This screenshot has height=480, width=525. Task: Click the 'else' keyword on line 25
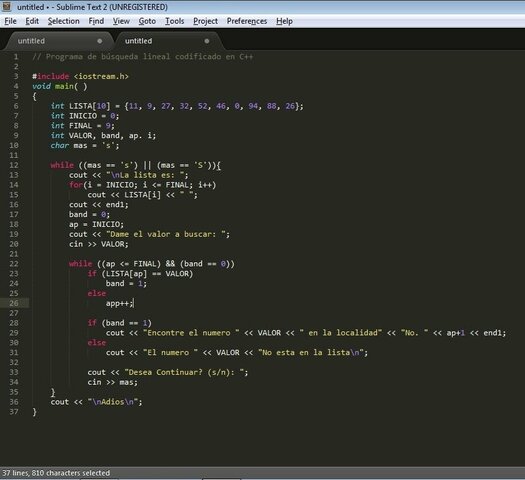[97, 294]
